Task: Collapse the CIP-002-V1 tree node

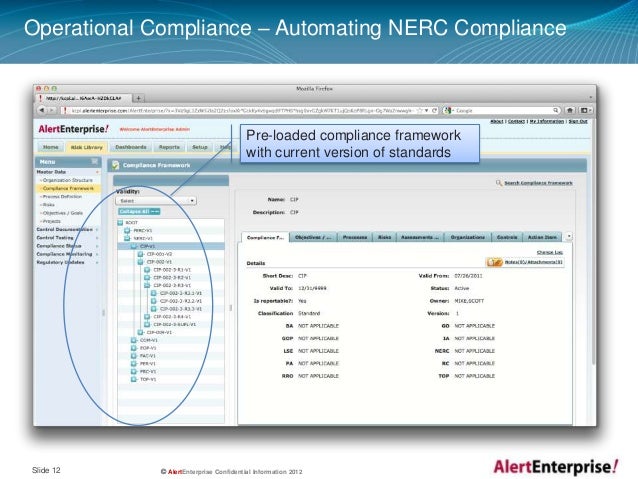Action: [140, 262]
